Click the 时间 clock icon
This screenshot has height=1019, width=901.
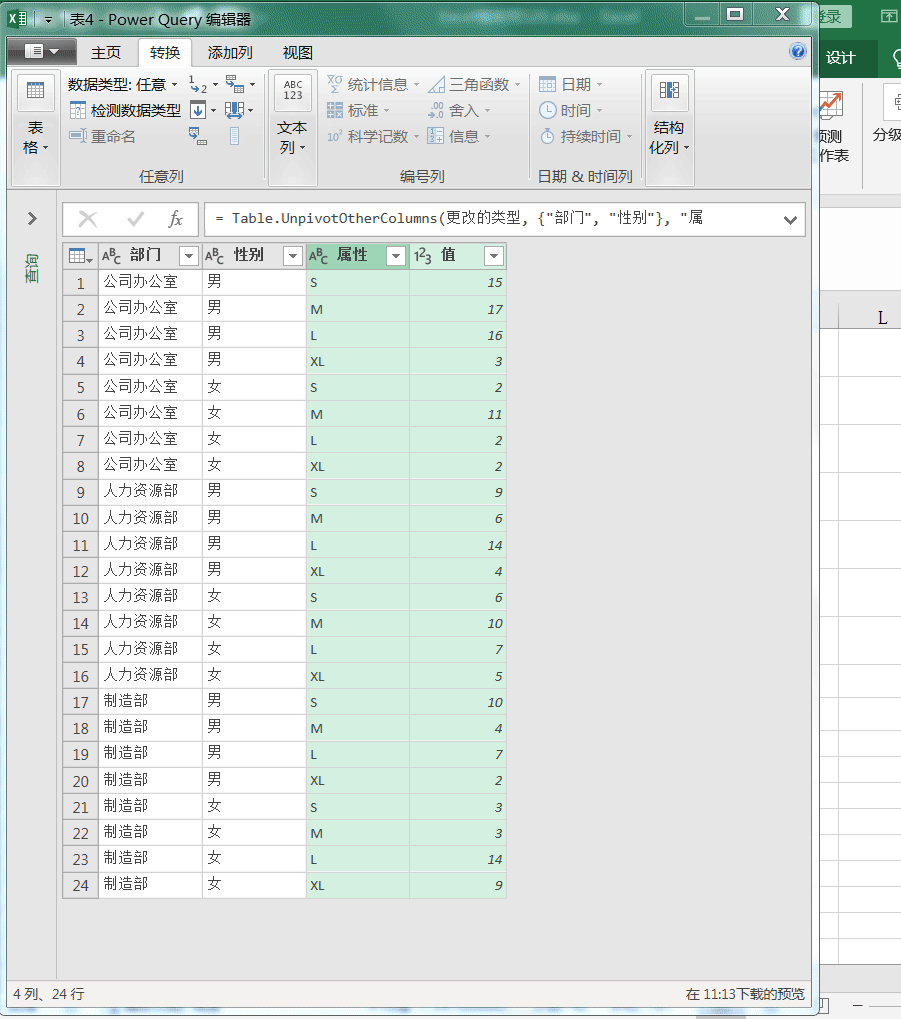548,110
